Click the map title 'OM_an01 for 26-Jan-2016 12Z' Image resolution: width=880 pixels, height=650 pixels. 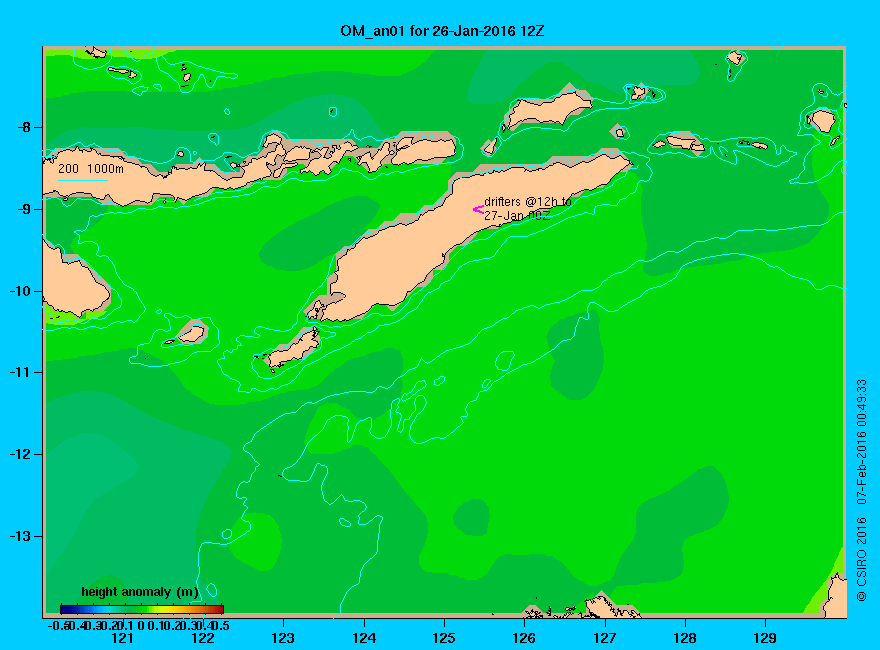[x=442, y=31]
